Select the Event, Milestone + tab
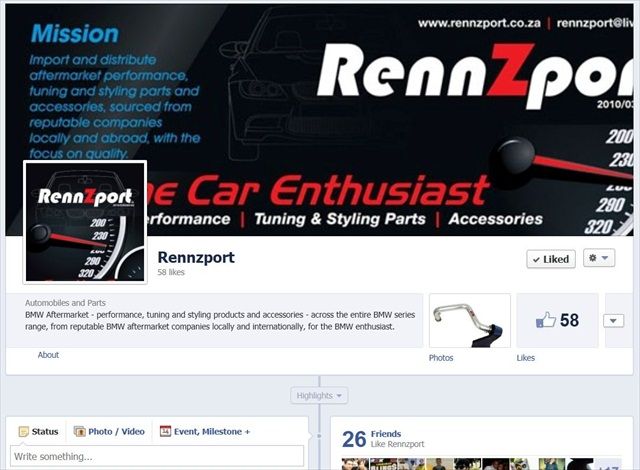This screenshot has width=640, height=470. [205, 431]
